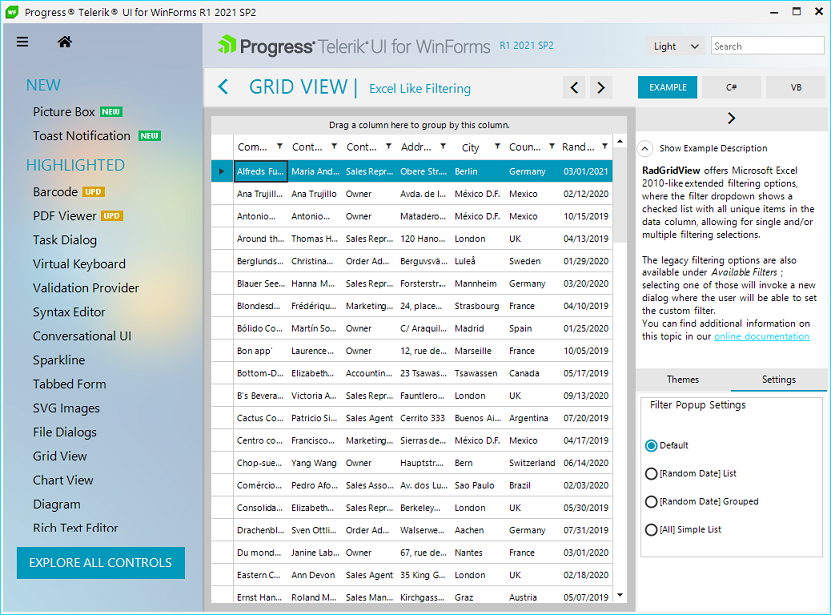Click the Luleå city cell
Screen dimensions: 831x615
click(478, 261)
